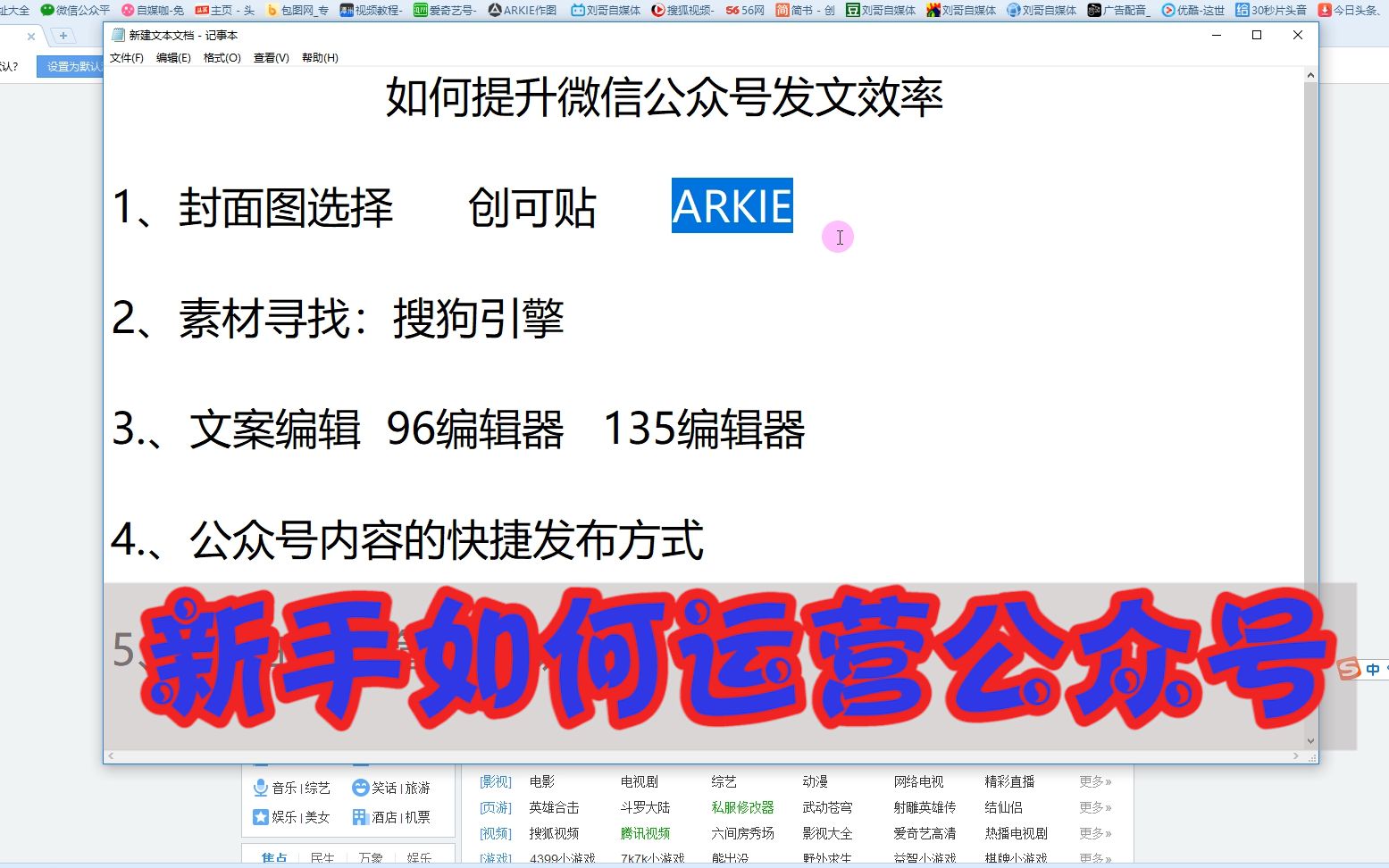Click the 公众号内容的快捷发布方式 line

(x=446, y=540)
